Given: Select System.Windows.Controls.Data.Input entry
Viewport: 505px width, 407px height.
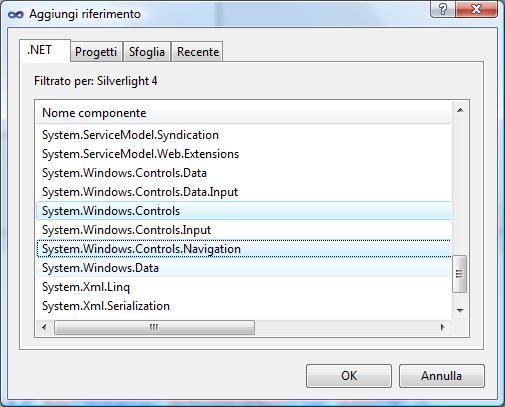Looking at the screenshot, I should (x=244, y=192).
